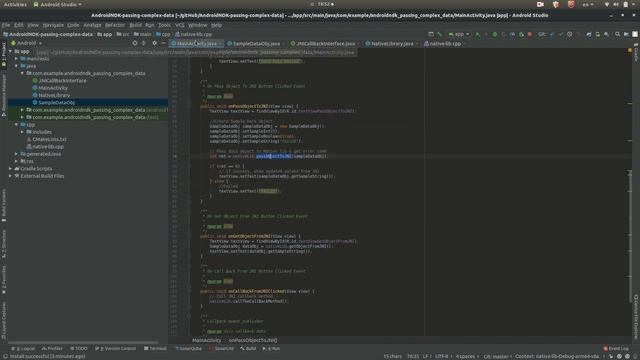Click the Git: master branch widget
This screenshot has height=360, width=640.
coord(496,356)
